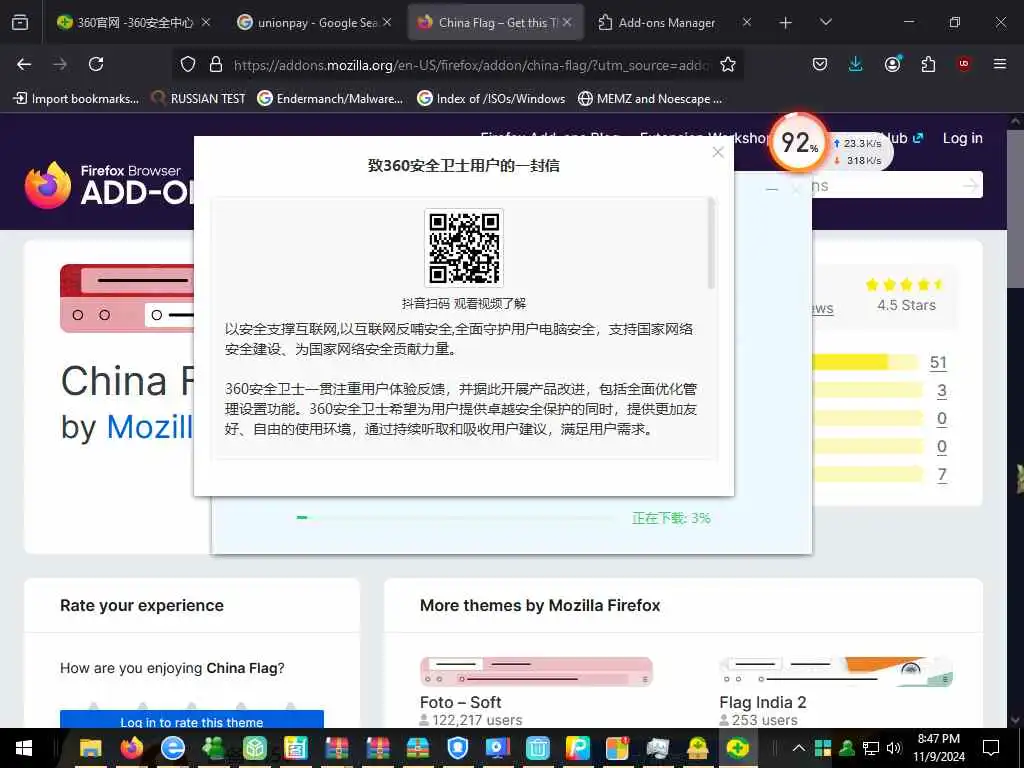Expand the list all tabs chevron

tap(825, 22)
